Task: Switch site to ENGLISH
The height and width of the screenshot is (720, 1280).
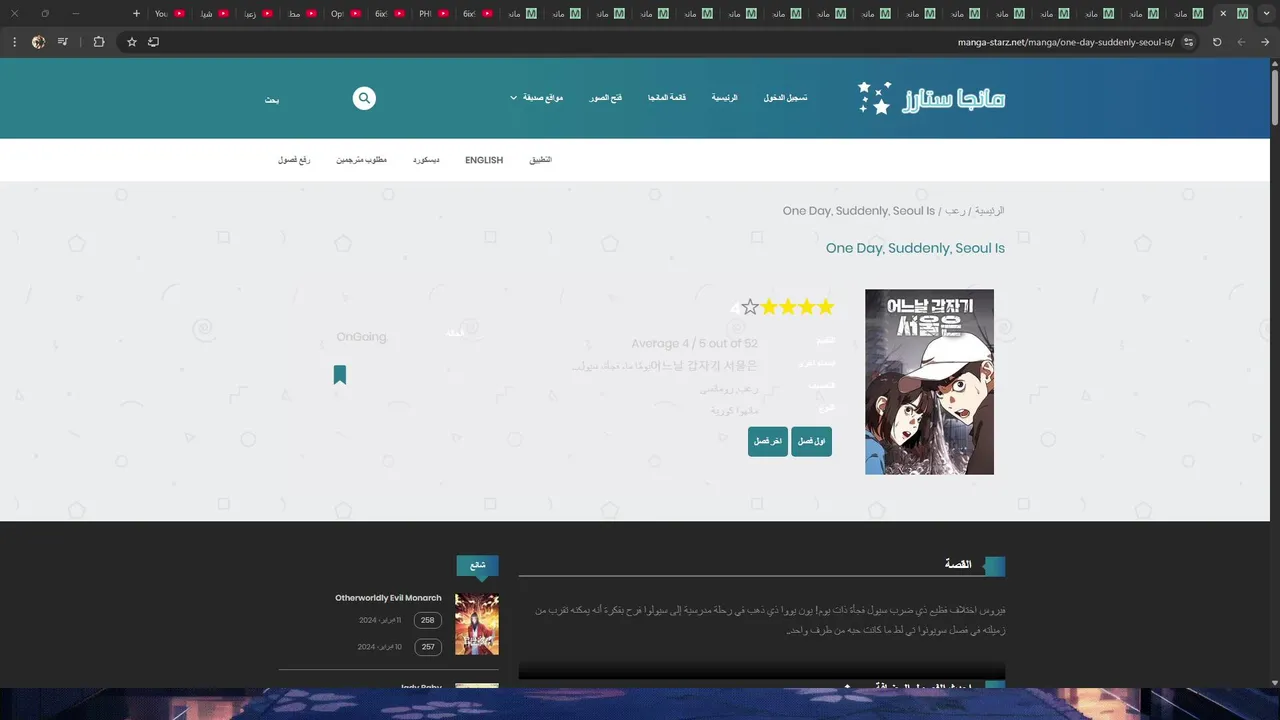Action: 484,160
